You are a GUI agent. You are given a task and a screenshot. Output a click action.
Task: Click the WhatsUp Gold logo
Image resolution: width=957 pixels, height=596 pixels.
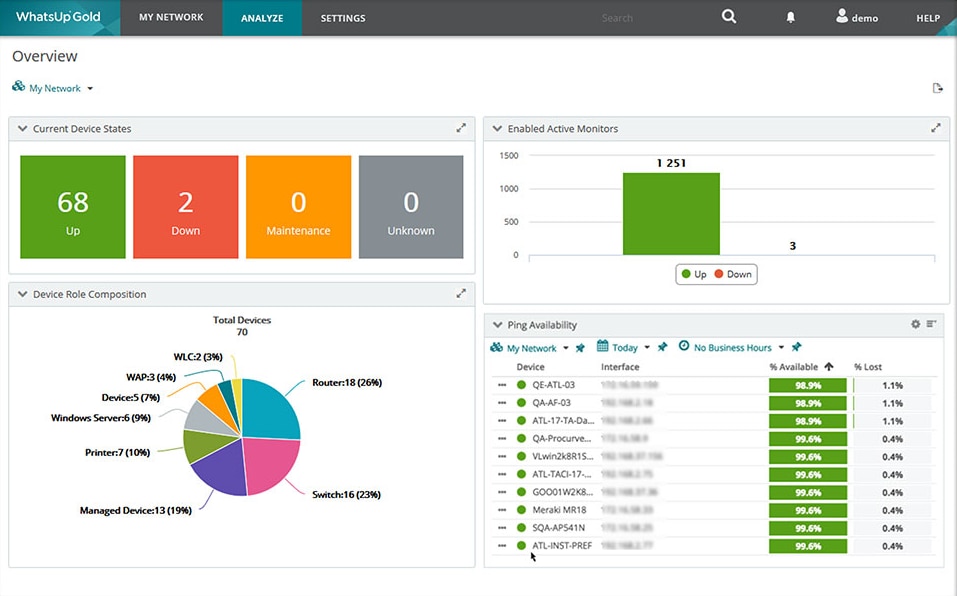click(59, 17)
